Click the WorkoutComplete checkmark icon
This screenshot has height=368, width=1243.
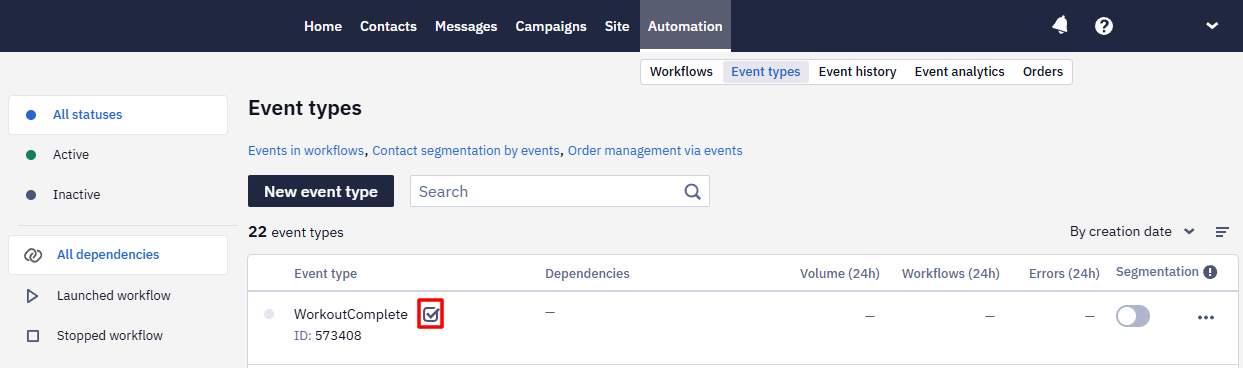coord(431,314)
